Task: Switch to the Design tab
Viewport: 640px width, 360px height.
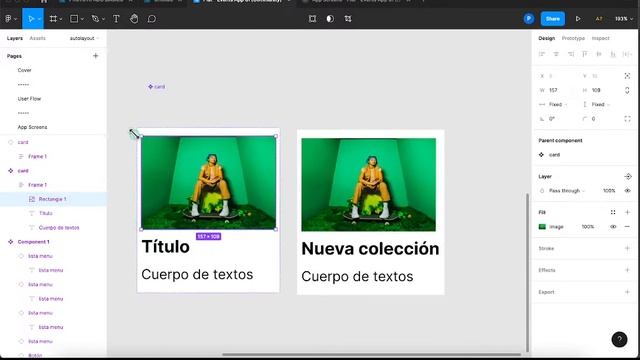Action: [x=547, y=38]
